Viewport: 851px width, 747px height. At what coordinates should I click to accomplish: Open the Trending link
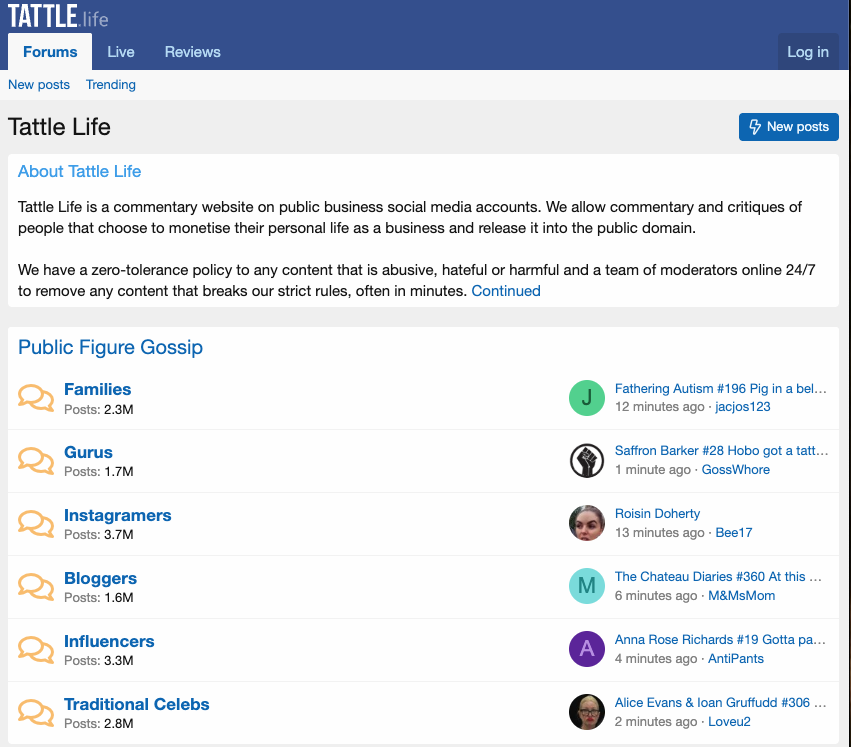click(x=111, y=85)
